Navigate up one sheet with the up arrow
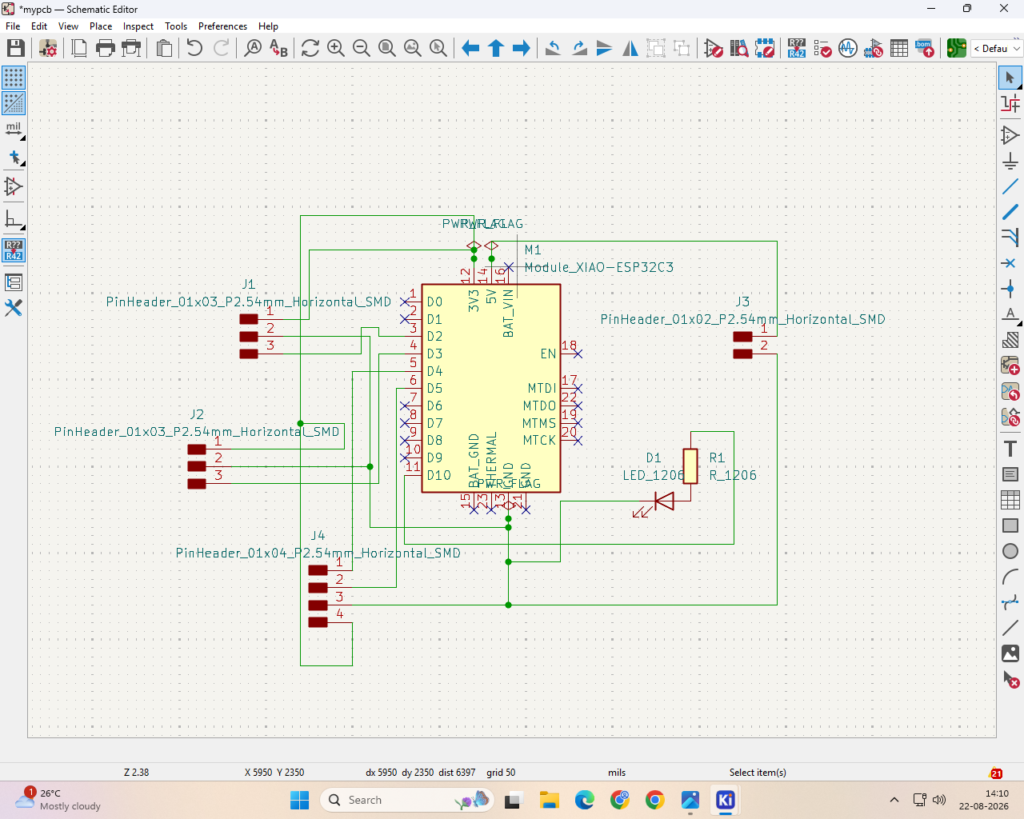Screen dimensions: 1024x819 496,48
